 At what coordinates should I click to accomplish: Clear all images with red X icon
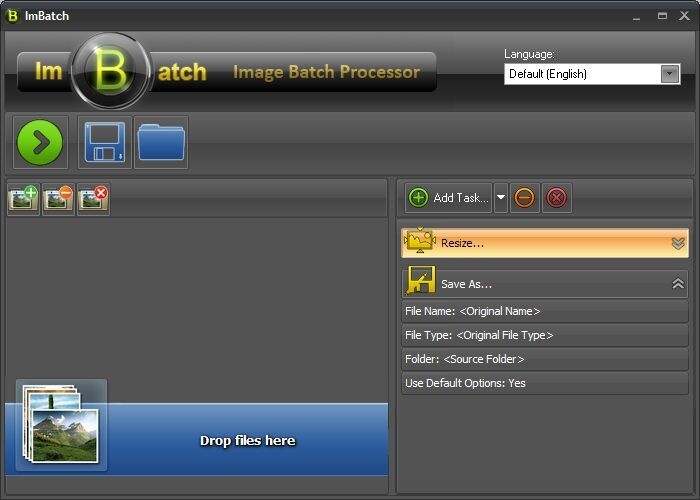tap(94, 198)
